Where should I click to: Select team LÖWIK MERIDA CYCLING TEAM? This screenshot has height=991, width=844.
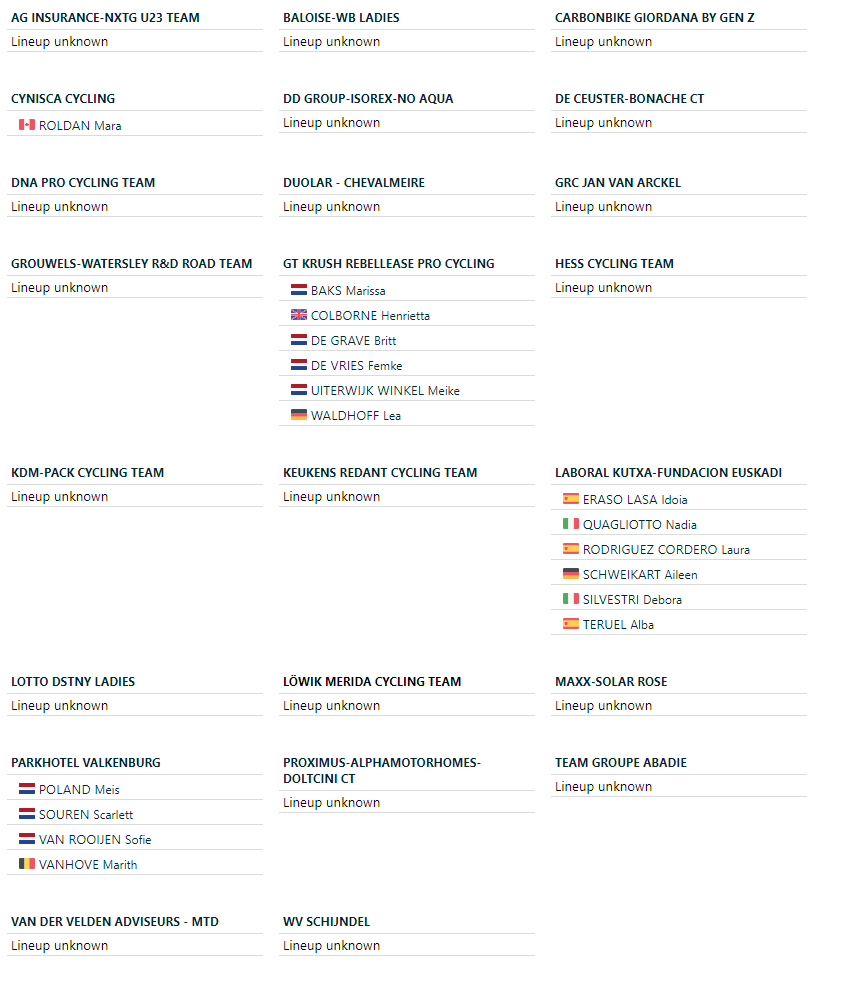point(372,682)
